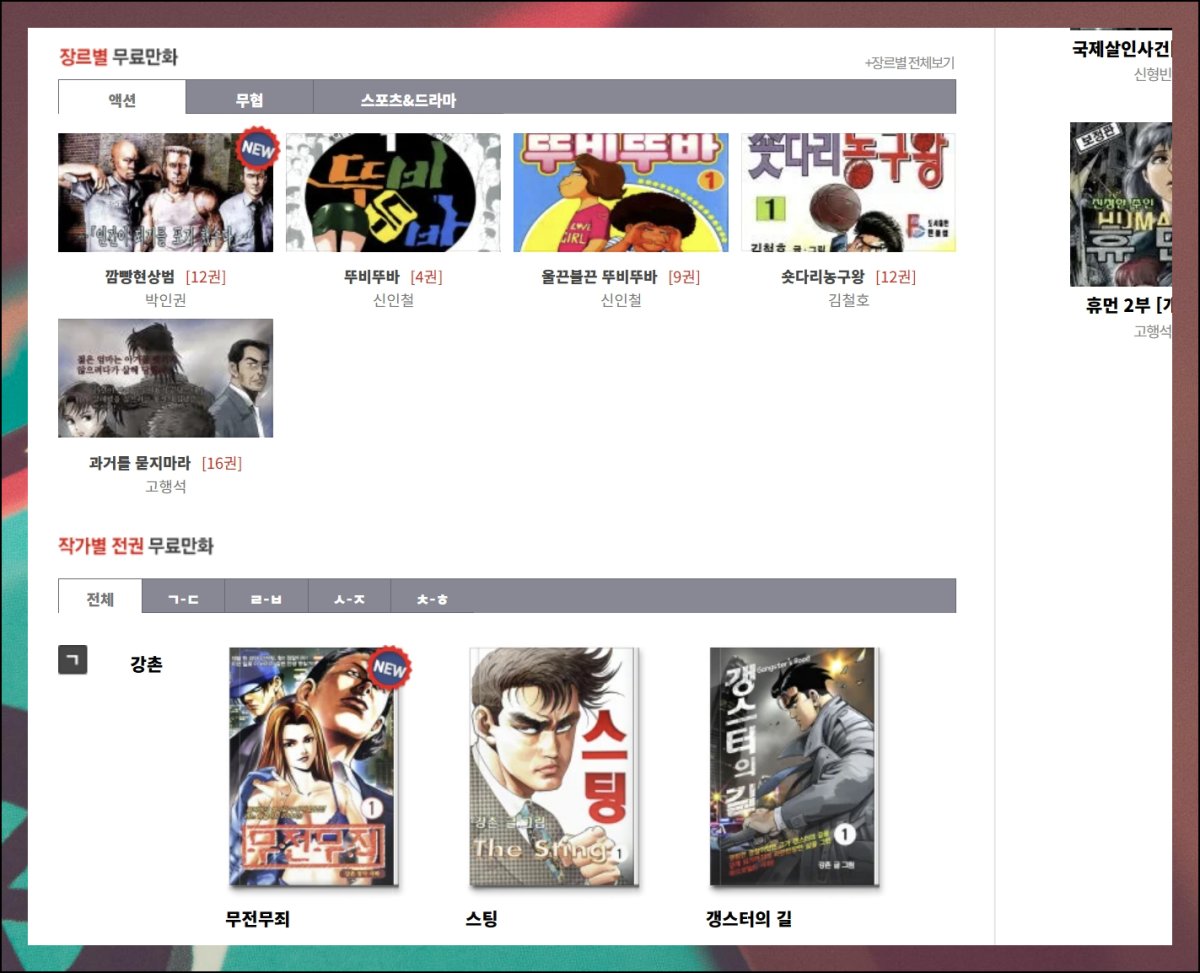Click author 신인철 under 올끈불끈 뚜비뚜바
Image resolution: width=1200 pixels, height=973 pixels.
coord(621,300)
